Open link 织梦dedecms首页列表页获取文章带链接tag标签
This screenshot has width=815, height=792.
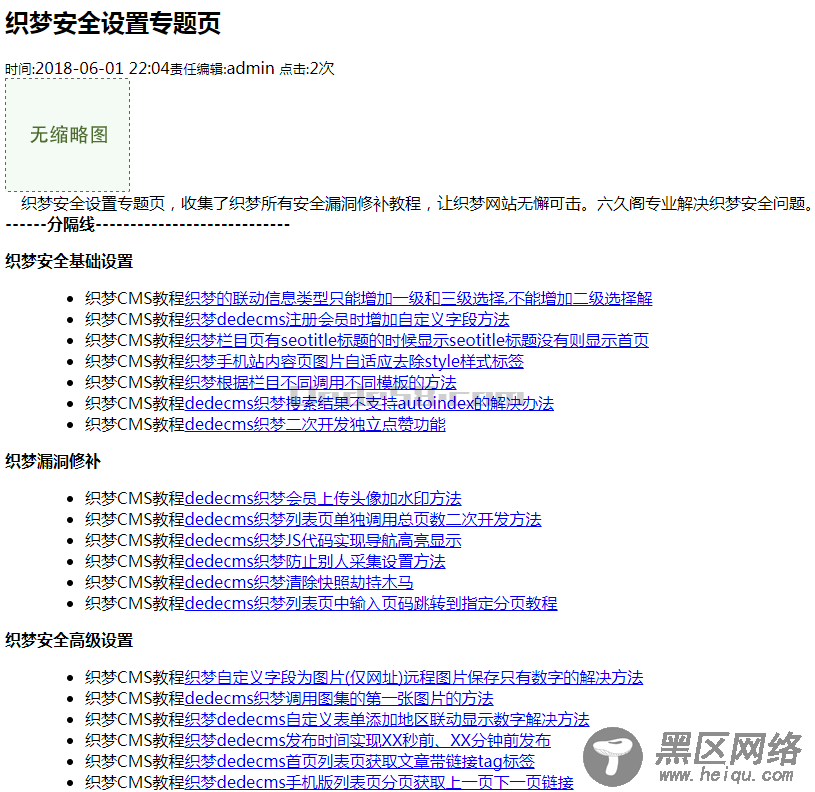360,762
